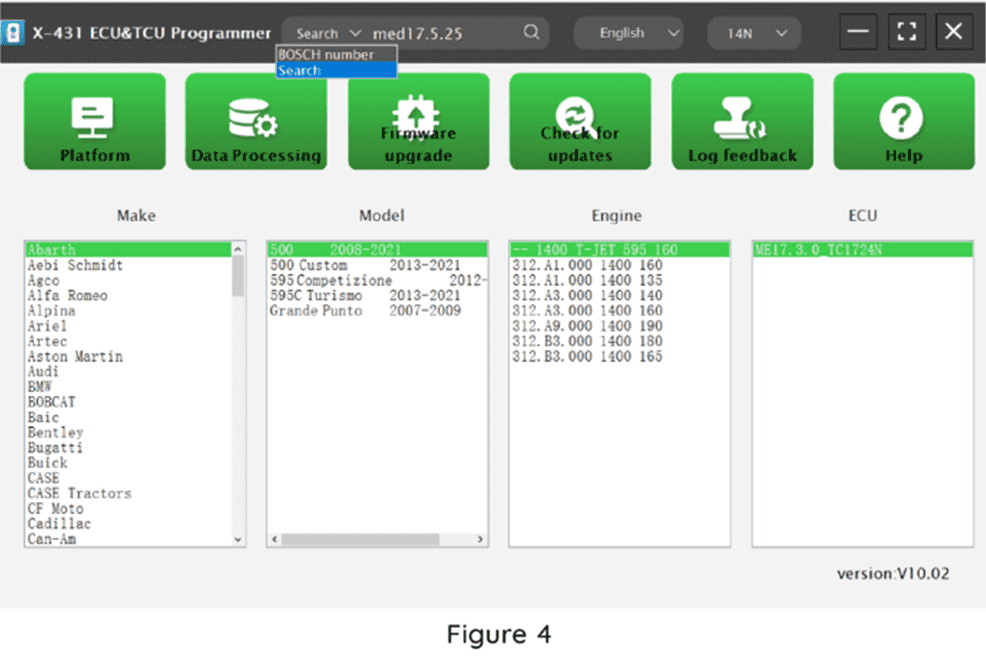Viewport: 986px width, 659px height.
Task: Select Agco make
Action: point(128,280)
